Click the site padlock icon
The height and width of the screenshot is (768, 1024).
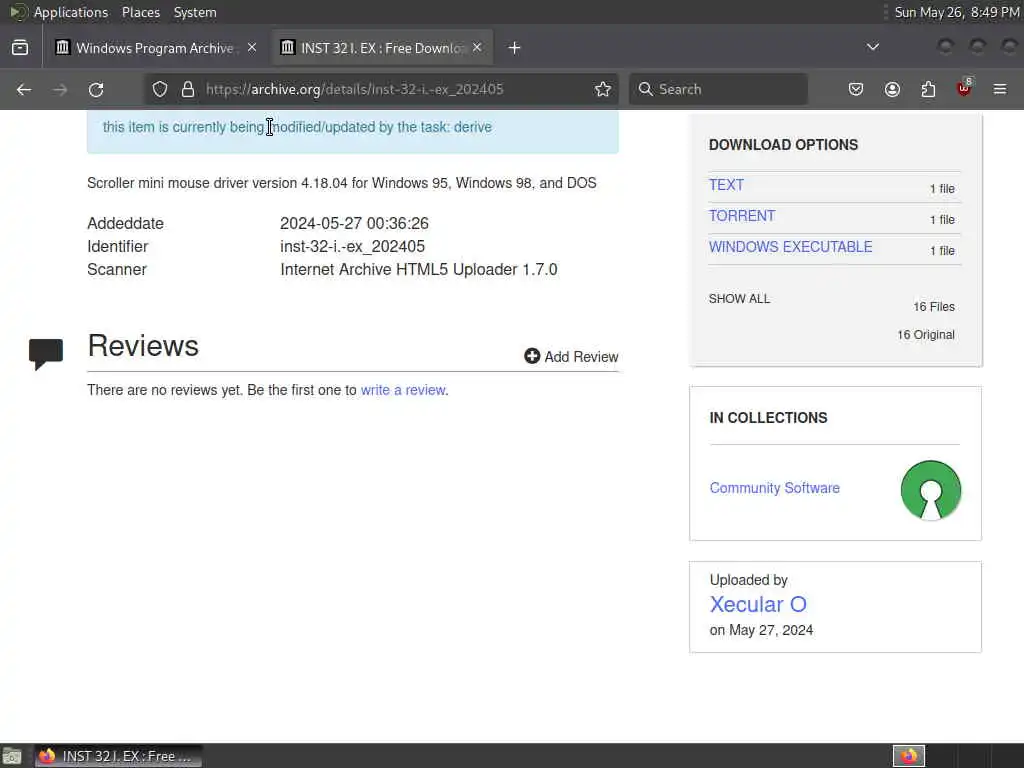188,89
